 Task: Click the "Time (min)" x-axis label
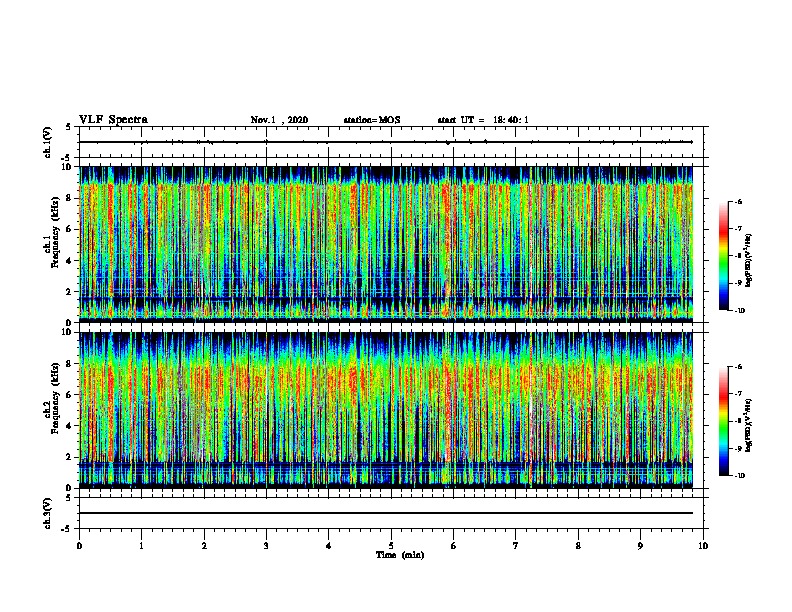pyautogui.click(x=400, y=555)
